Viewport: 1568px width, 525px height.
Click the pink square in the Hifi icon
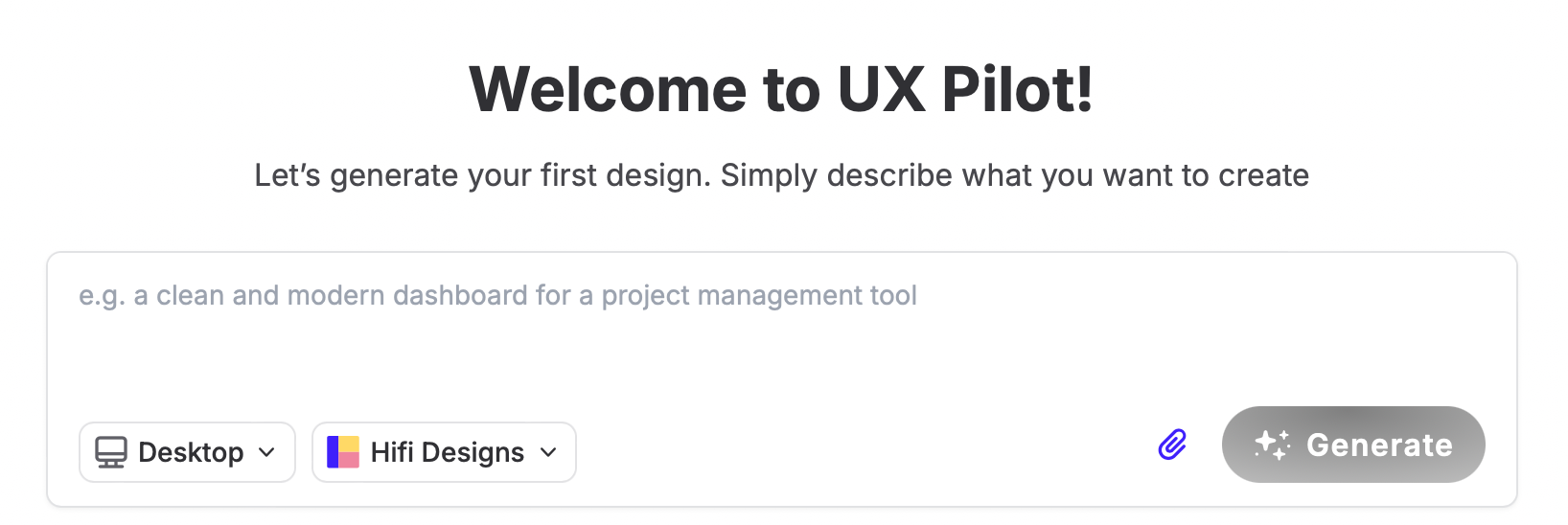[x=349, y=460]
